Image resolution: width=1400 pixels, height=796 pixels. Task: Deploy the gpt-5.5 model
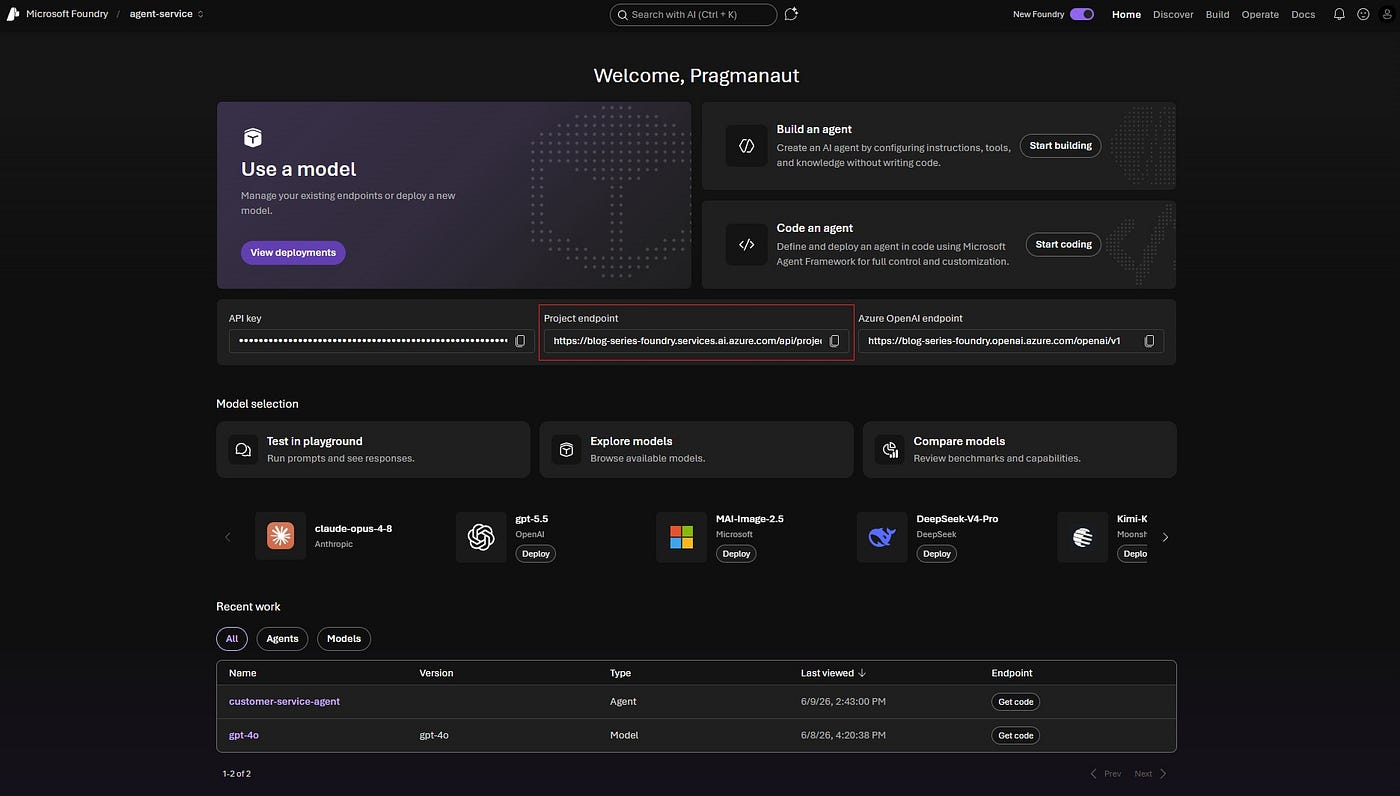[536, 553]
